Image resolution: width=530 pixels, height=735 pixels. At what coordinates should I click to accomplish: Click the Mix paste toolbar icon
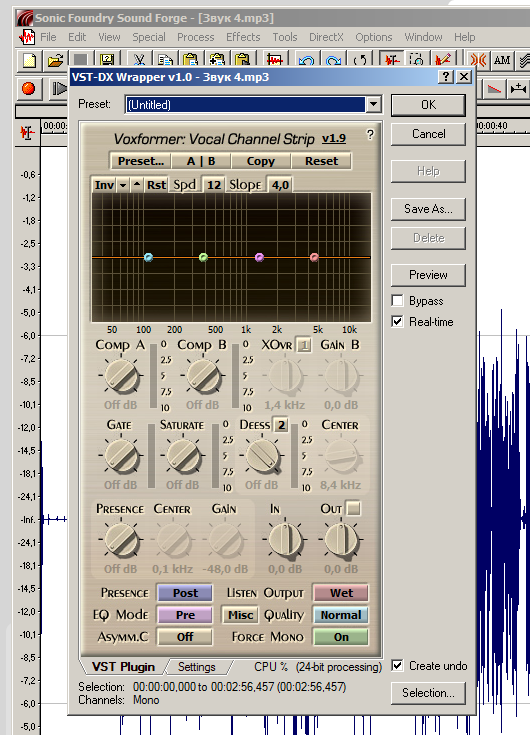pos(216,60)
